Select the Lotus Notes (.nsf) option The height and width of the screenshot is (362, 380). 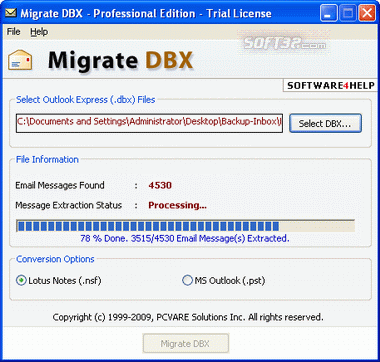[x=59, y=281]
